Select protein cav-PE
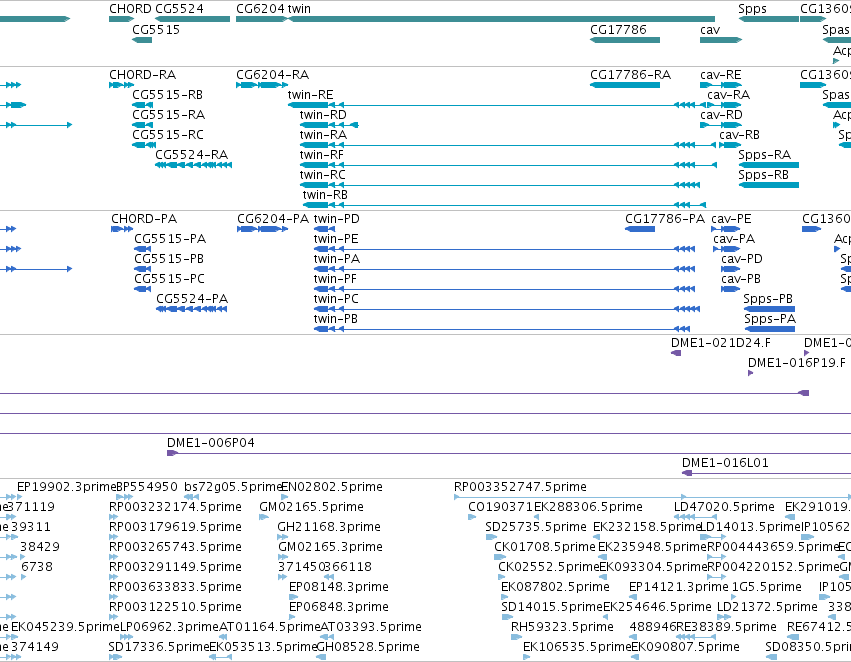 tap(731, 219)
